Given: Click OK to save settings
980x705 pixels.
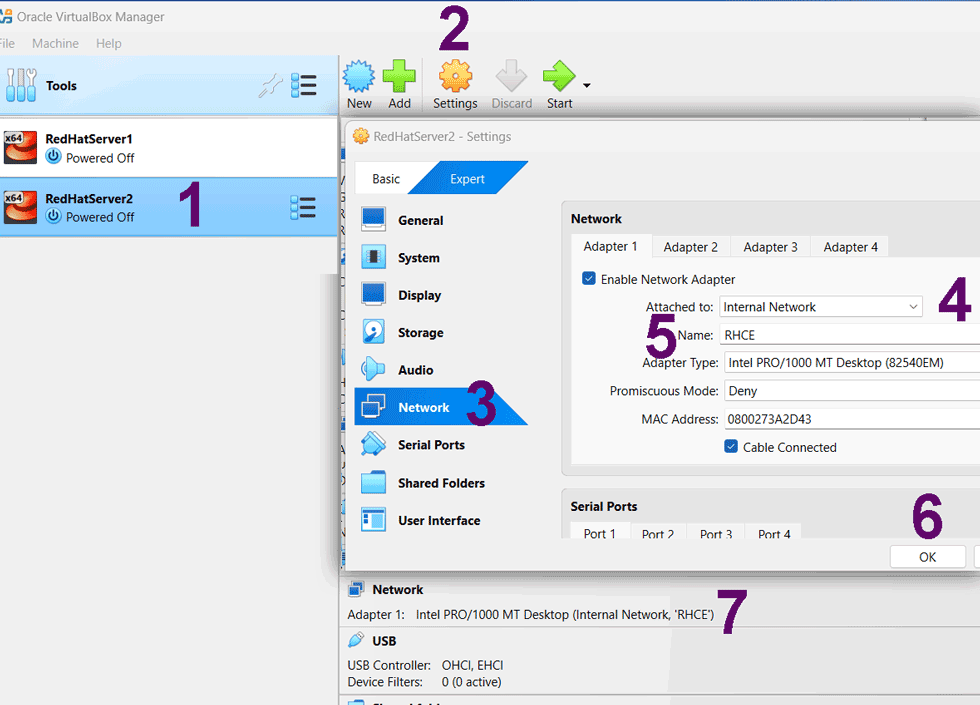Looking at the screenshot, I should pyautogui.click(x=928, y=557).
